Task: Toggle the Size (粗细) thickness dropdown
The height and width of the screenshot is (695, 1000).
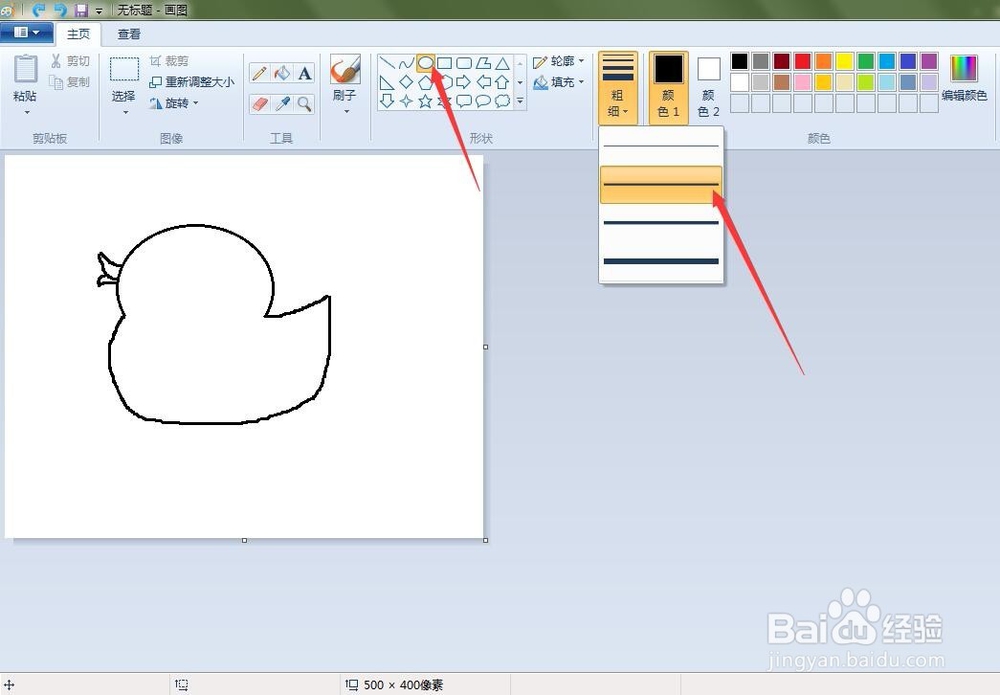Action: point(617,88)
